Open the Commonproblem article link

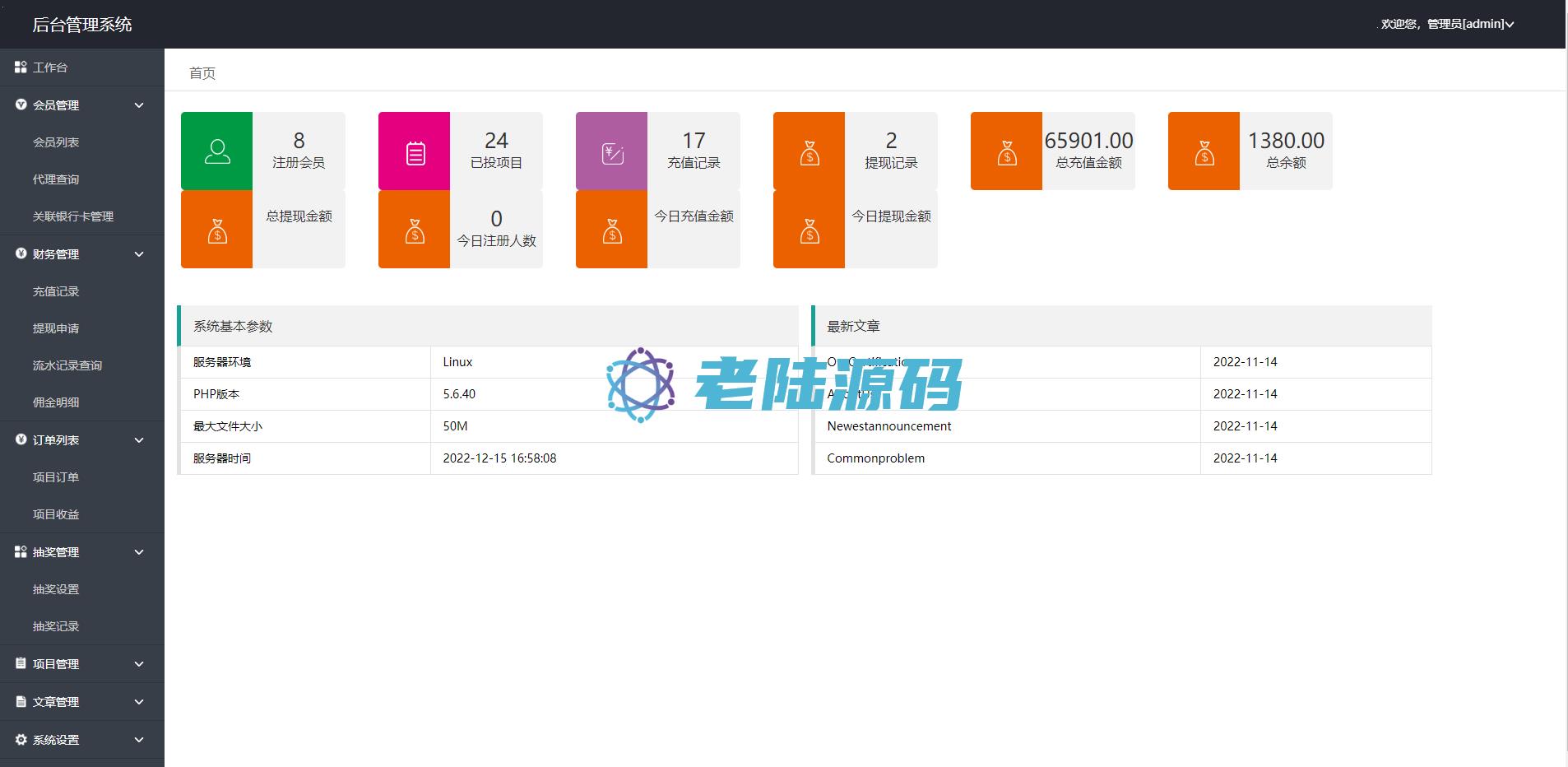tap(875, 458)
